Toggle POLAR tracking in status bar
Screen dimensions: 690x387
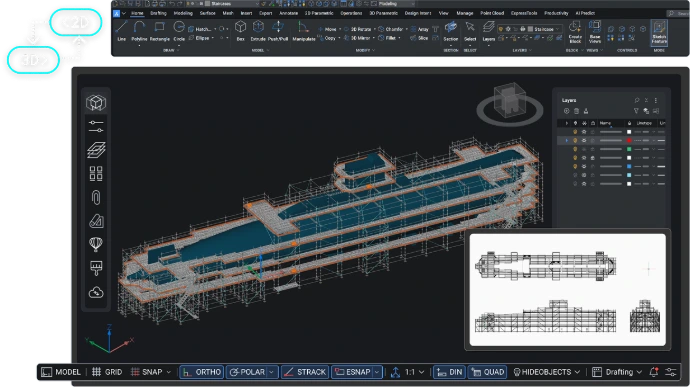click(248, 372)
